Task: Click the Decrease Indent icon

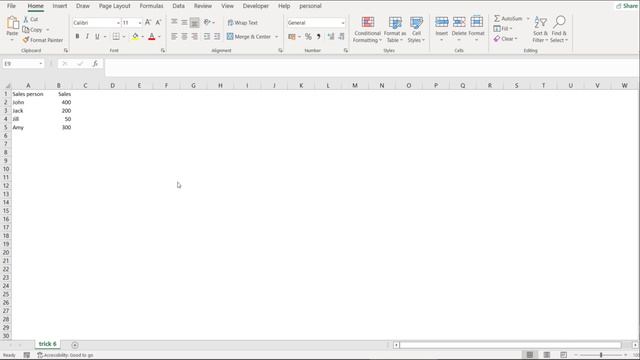Action: [207, 37]
